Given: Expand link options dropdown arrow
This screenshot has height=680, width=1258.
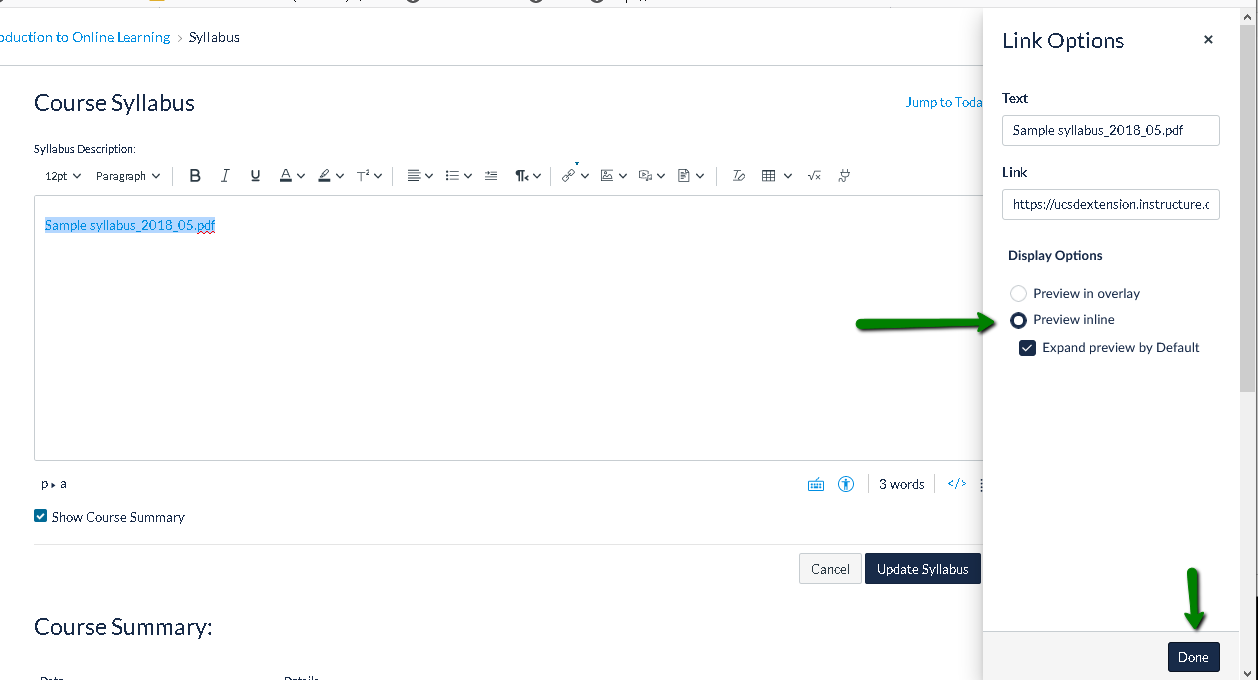Looking at the screenshot, I should (584, 176).
